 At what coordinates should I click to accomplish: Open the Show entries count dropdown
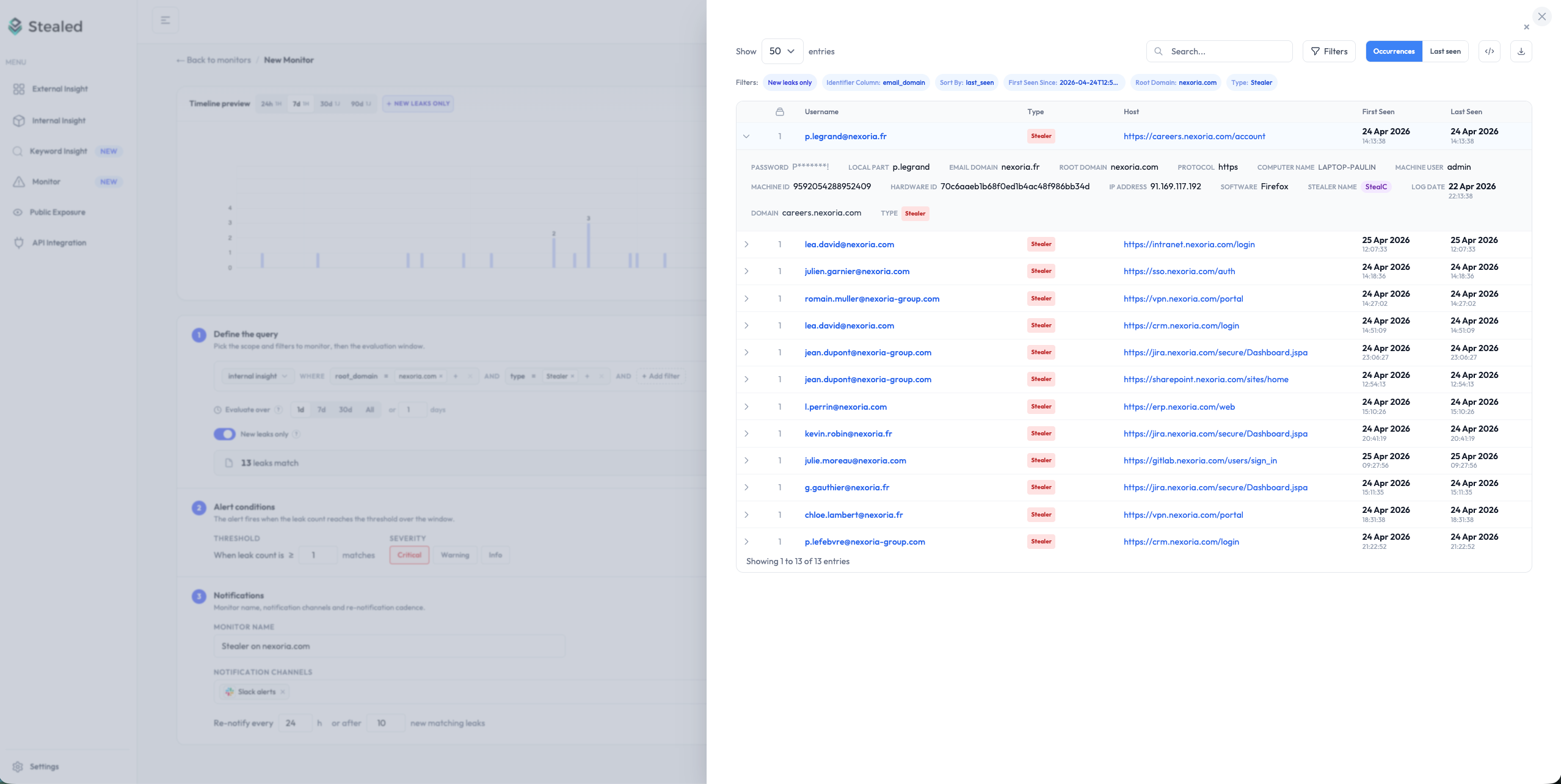[x=782, y=51]
